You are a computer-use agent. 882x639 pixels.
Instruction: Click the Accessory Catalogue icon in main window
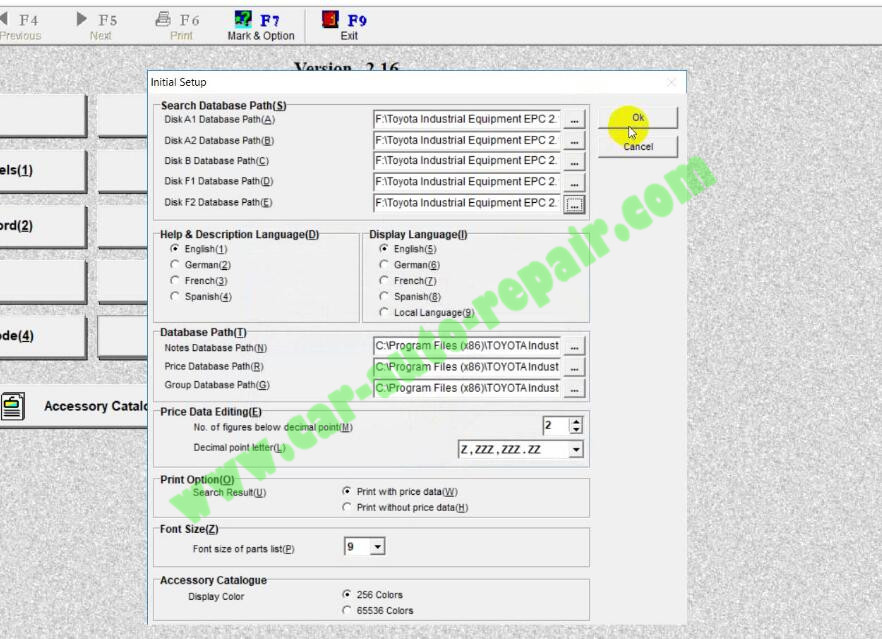[12, 406]
